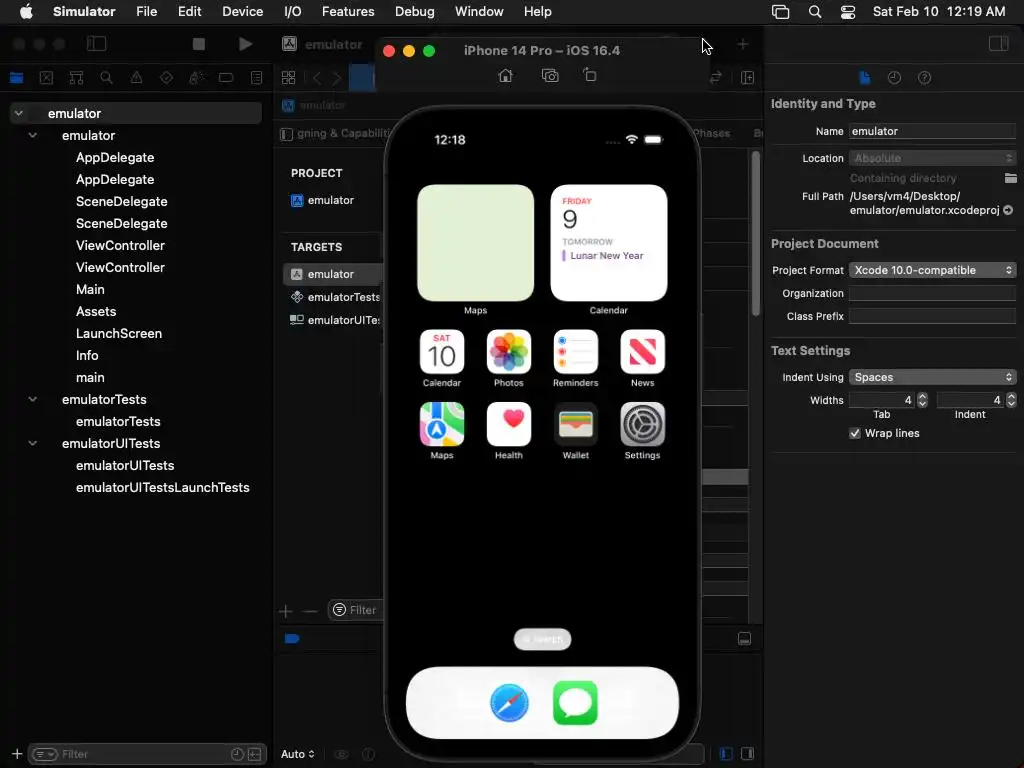Viewport: 1024px width, 768px height.
Task: Click the Class Prefix input field
Action: pos(933,316)
